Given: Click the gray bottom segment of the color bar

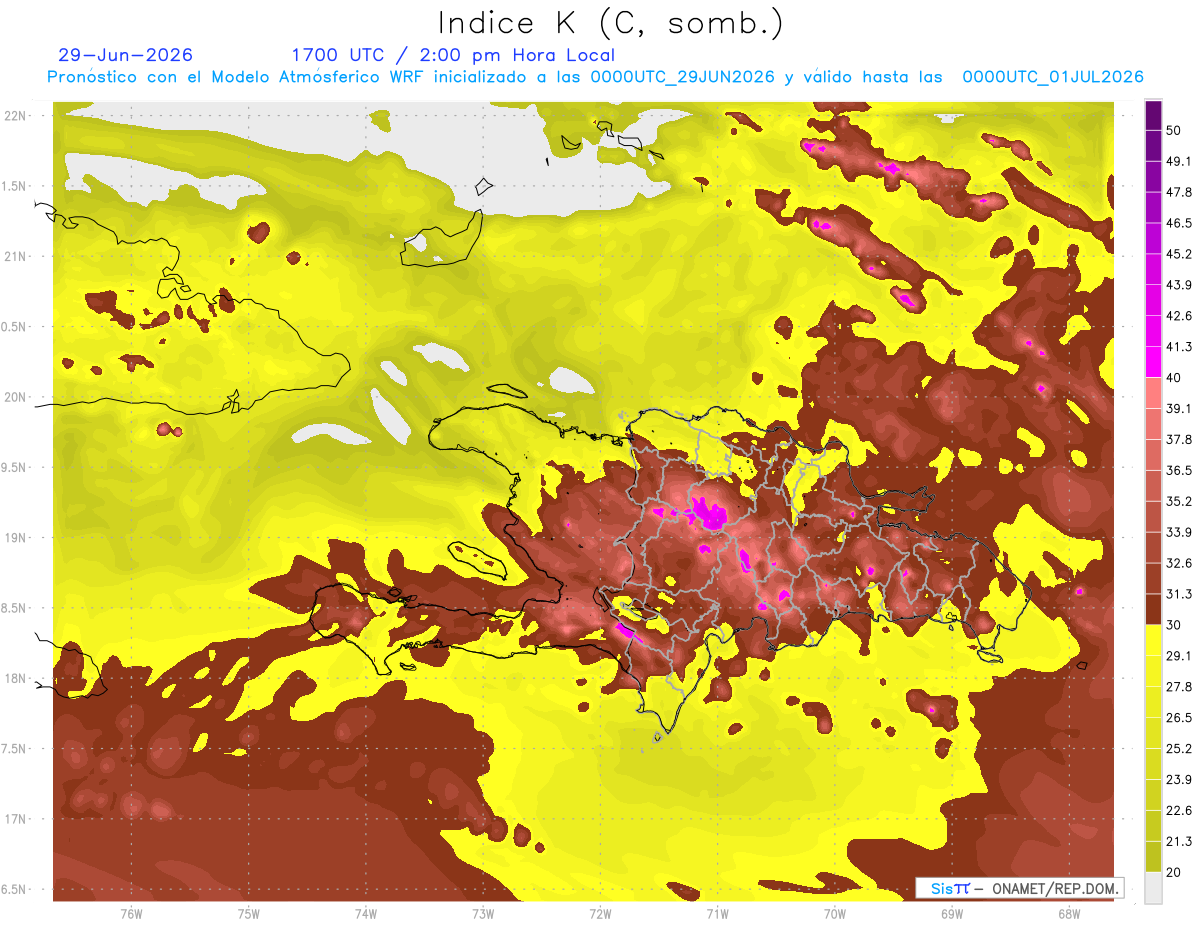Looking at the screenshot, I should tap(1153, 887).
